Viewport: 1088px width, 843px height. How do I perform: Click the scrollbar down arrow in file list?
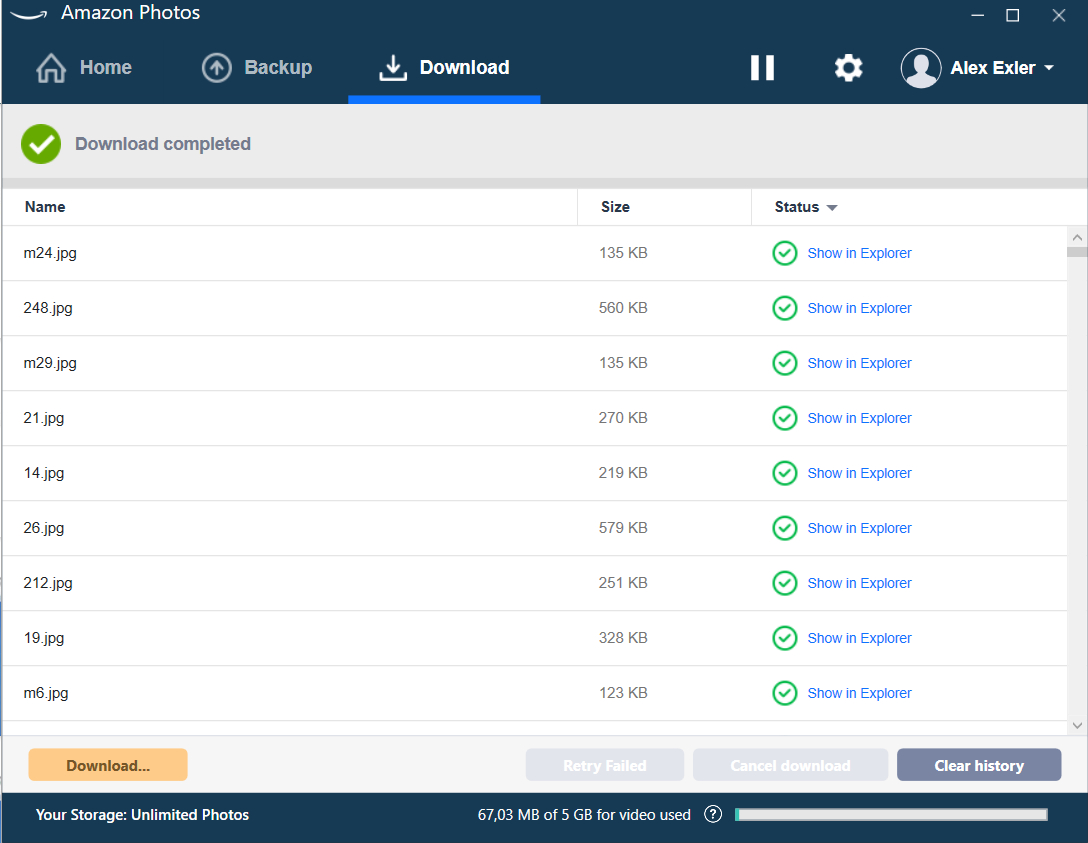pos(1077,725)
